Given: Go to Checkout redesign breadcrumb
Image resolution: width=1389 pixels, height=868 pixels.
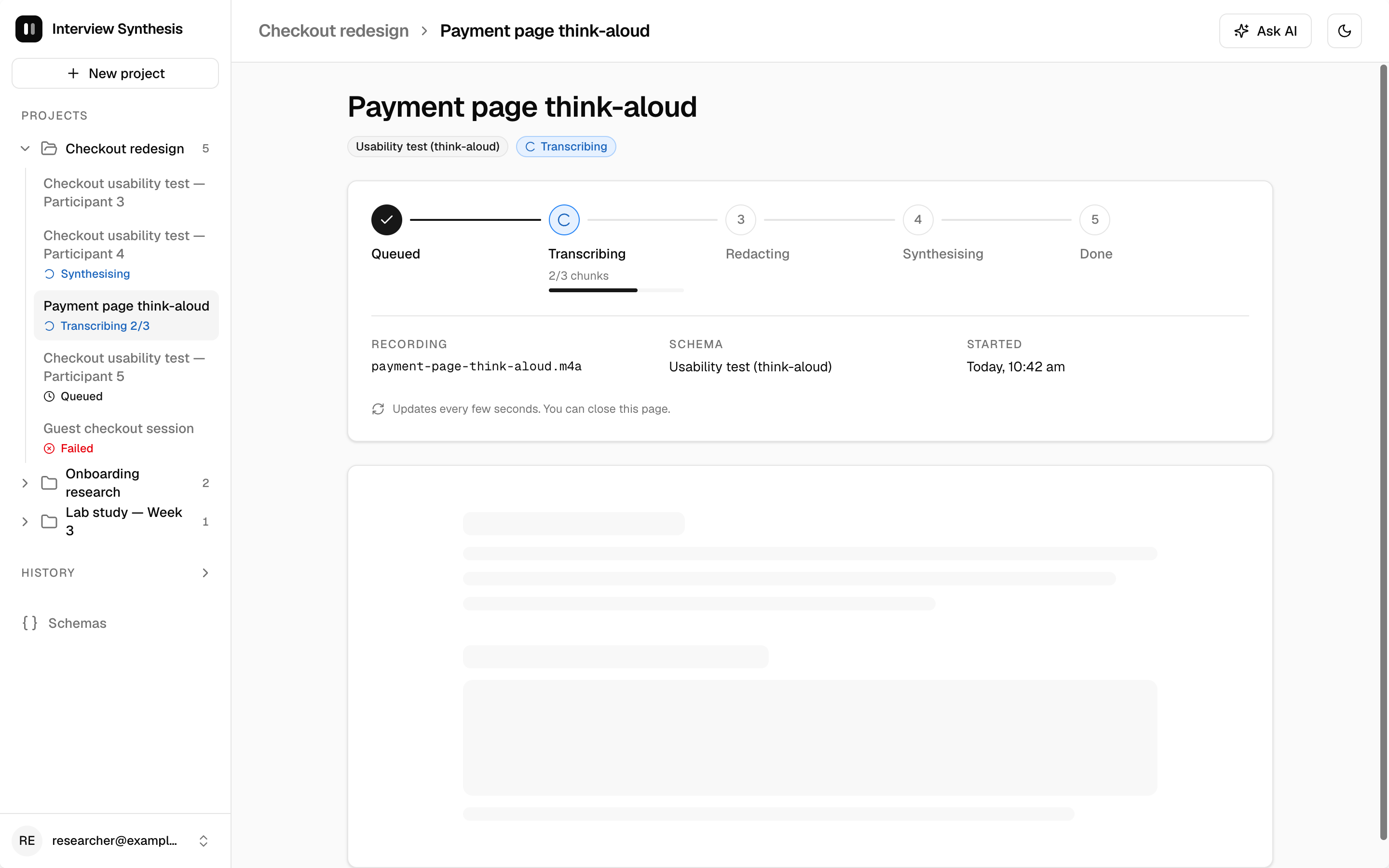Looking at the screenshot, I should click(x=333, y=30).
